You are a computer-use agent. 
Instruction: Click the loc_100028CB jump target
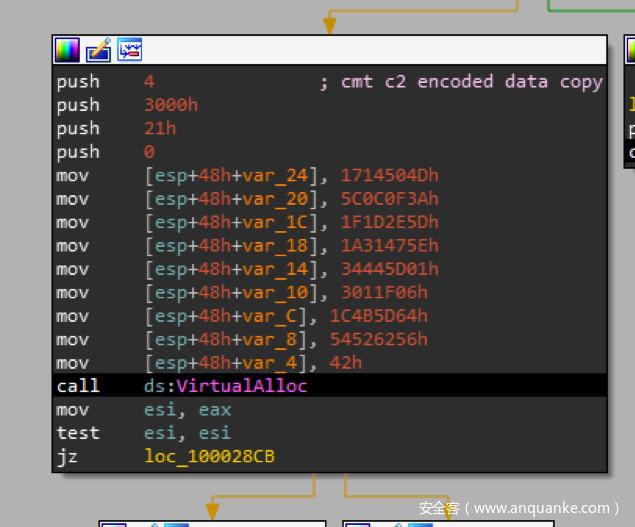click(x=209, y=456)
